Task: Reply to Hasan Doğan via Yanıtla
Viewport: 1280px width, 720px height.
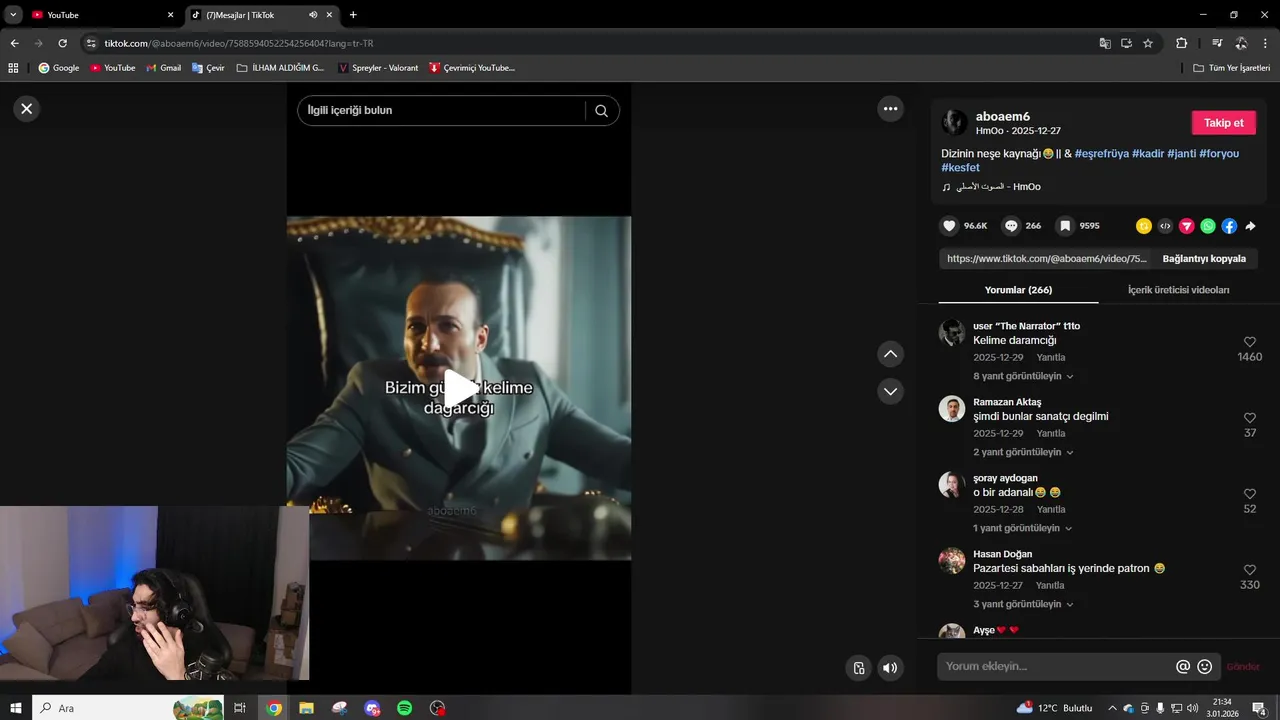Action: tap(1050, 586)
